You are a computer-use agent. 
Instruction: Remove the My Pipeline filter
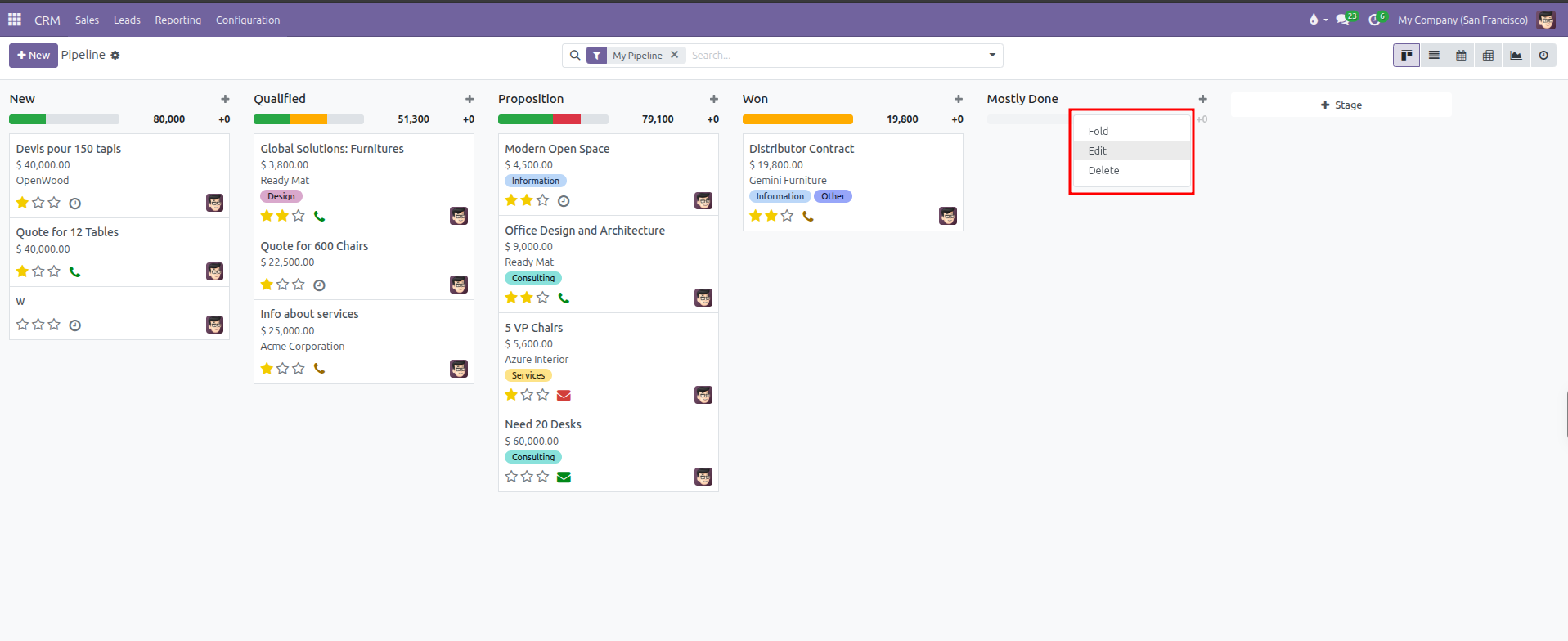click(674, 55)
